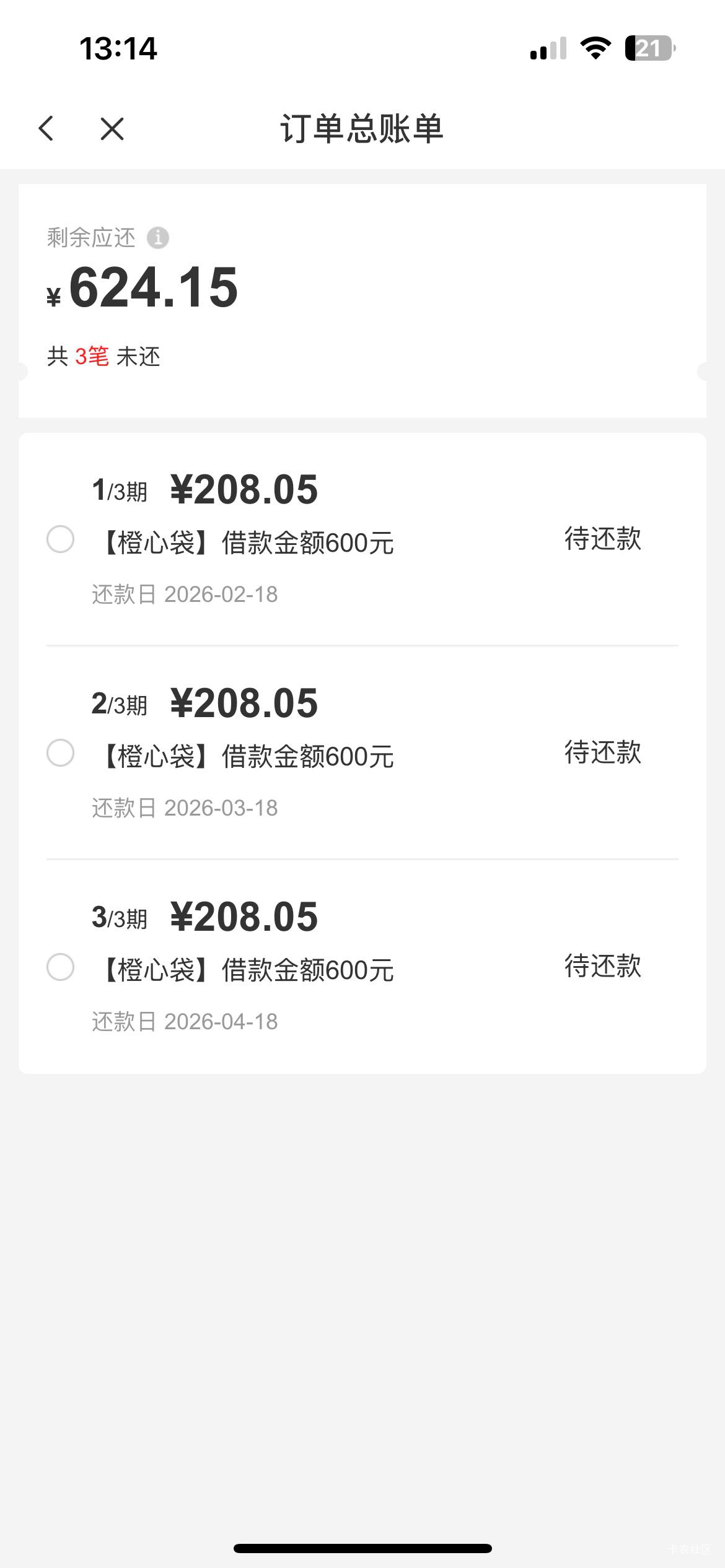Close the page with the X icon
Viewport: 725px width, 1568px height.
[x=112, y=129]
